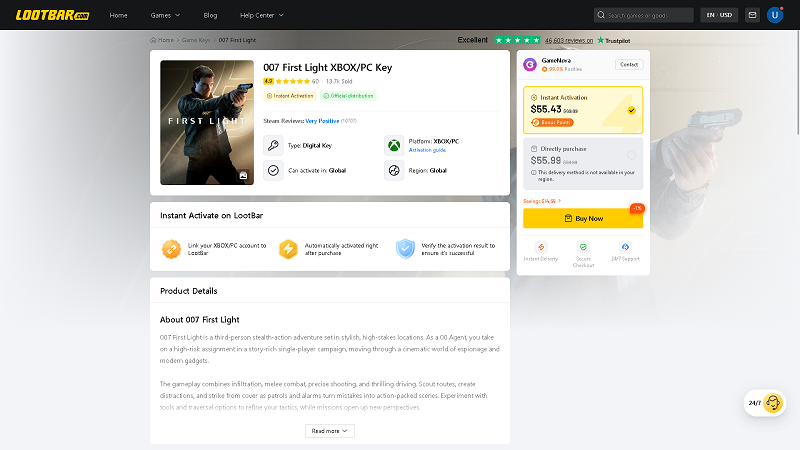Click the Instant Delivery icon
800x450 pixels.
point(541,247)
